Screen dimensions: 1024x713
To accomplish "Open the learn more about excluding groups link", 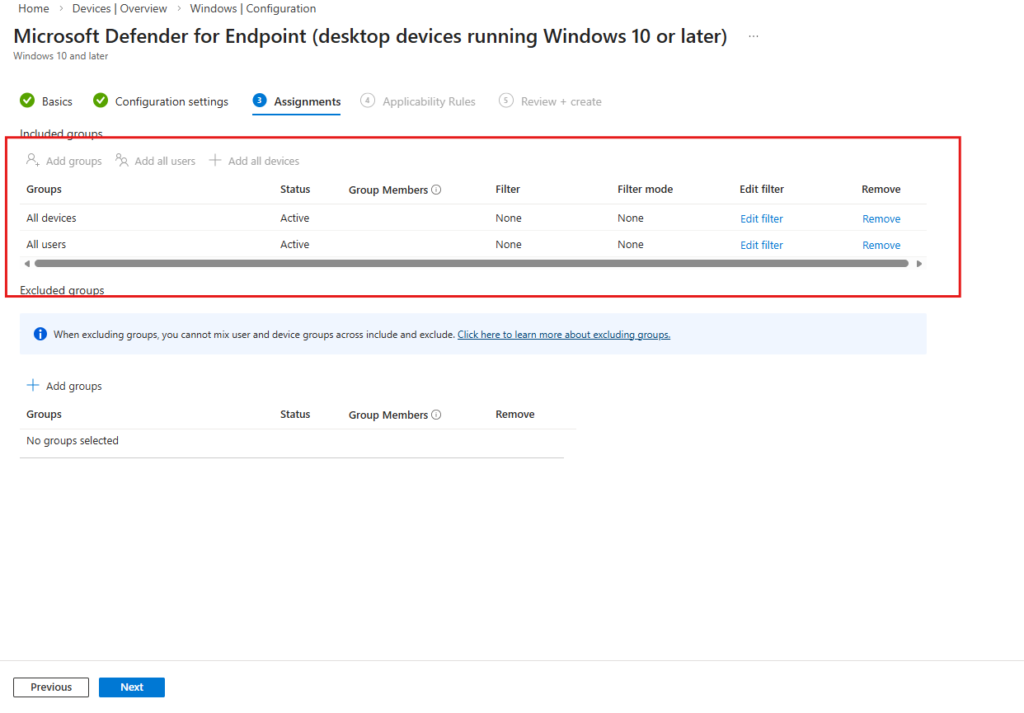I will click(563, 335).
